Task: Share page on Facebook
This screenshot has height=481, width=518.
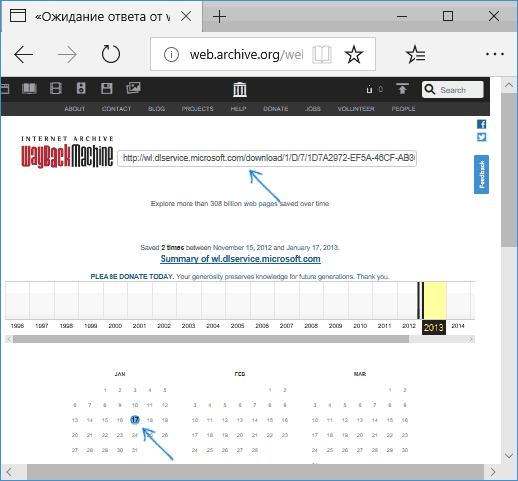Action: click(x=481, y=124)
